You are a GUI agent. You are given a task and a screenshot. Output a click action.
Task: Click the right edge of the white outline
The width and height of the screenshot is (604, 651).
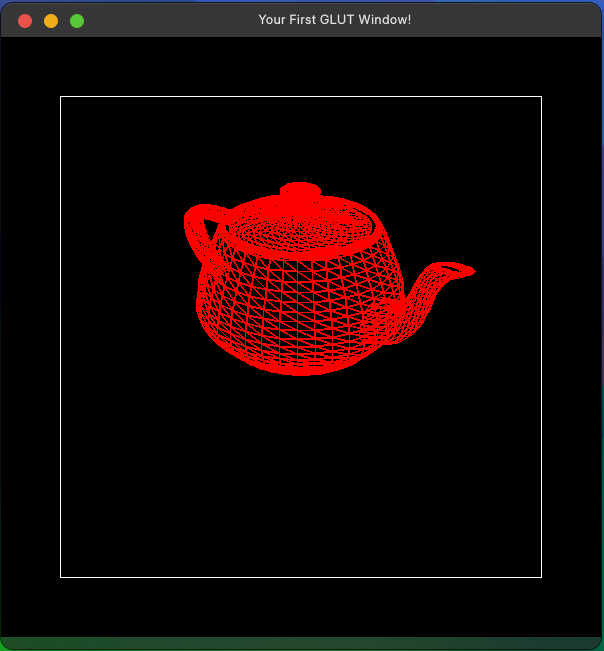tap(541, 337)
